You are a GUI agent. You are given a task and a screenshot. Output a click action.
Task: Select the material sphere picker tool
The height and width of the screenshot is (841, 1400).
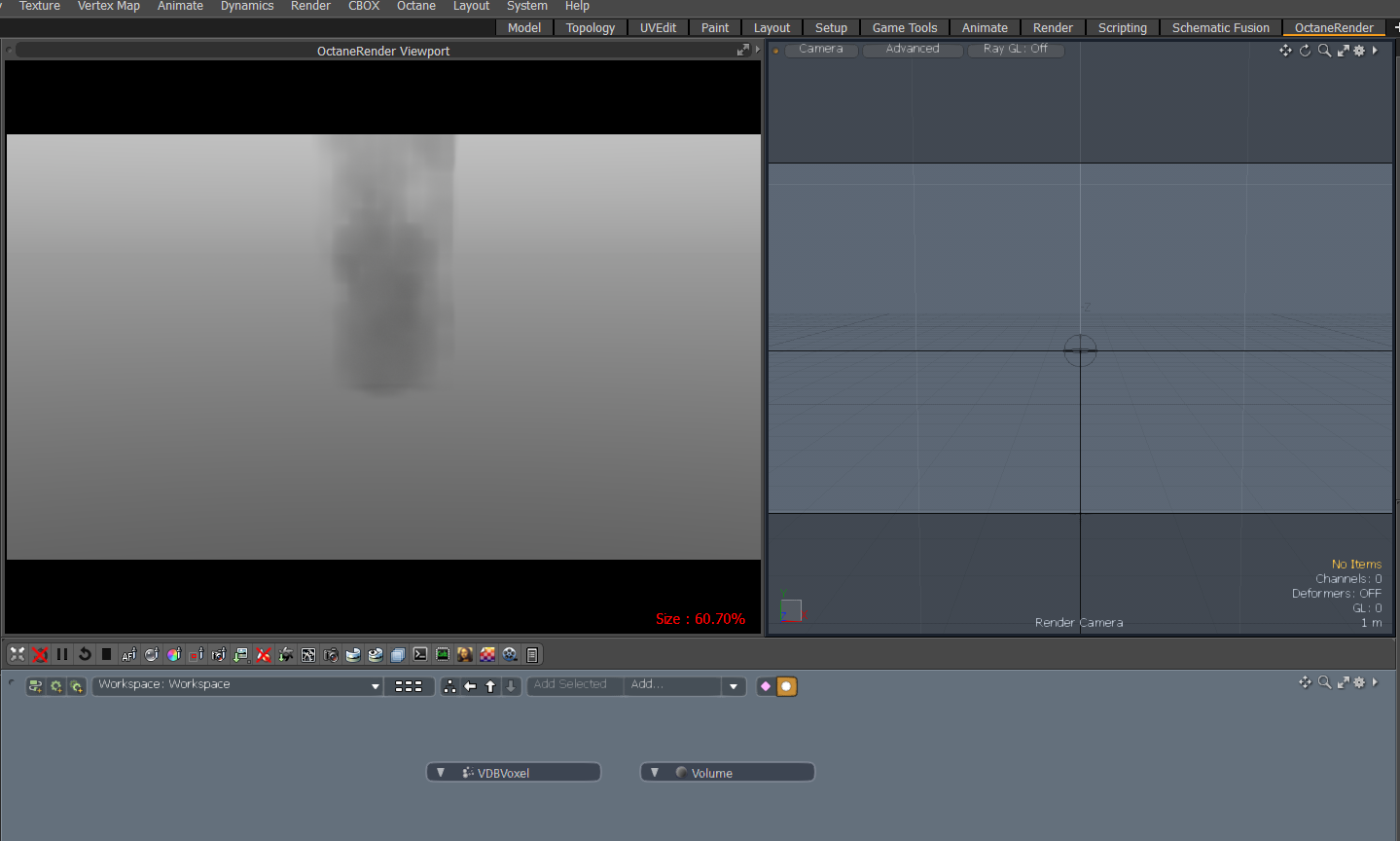(x=152, y=655)
